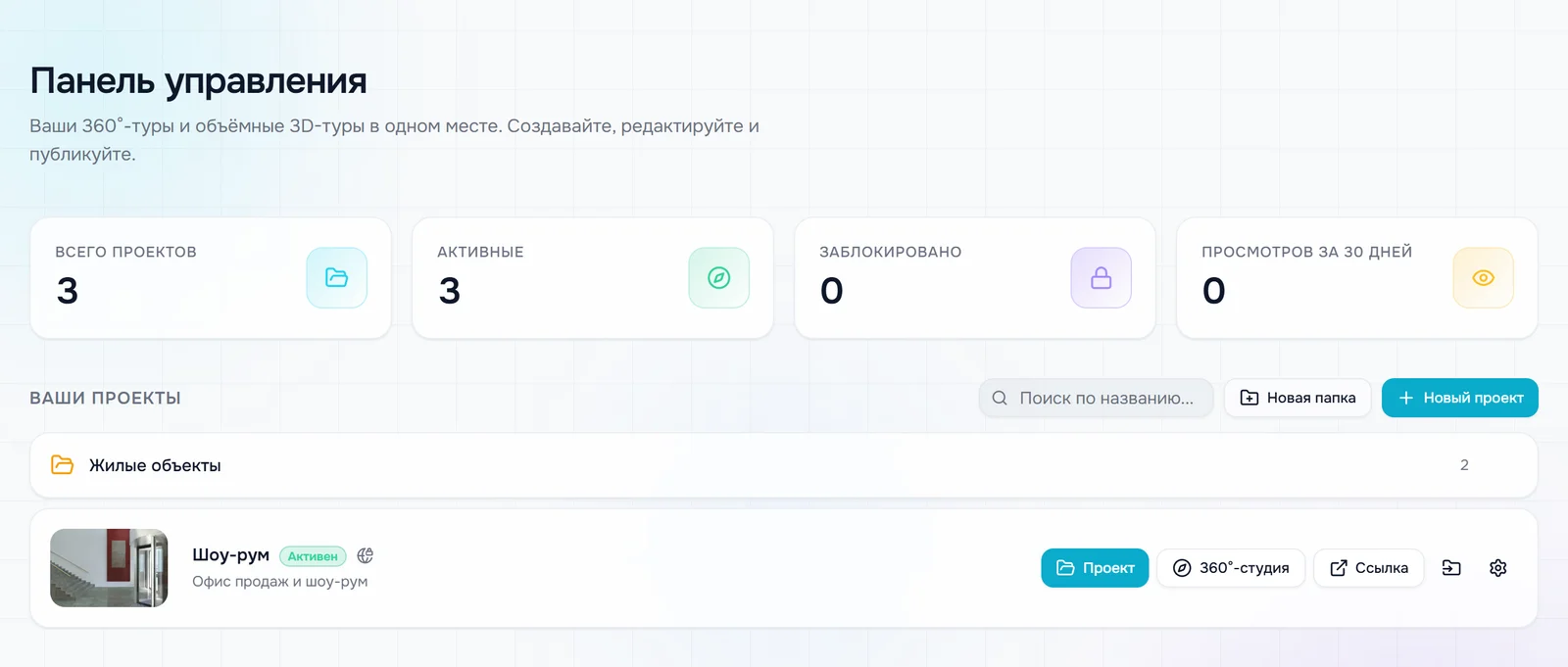Focus the Поиск по названию search field

coord(1096,398)
